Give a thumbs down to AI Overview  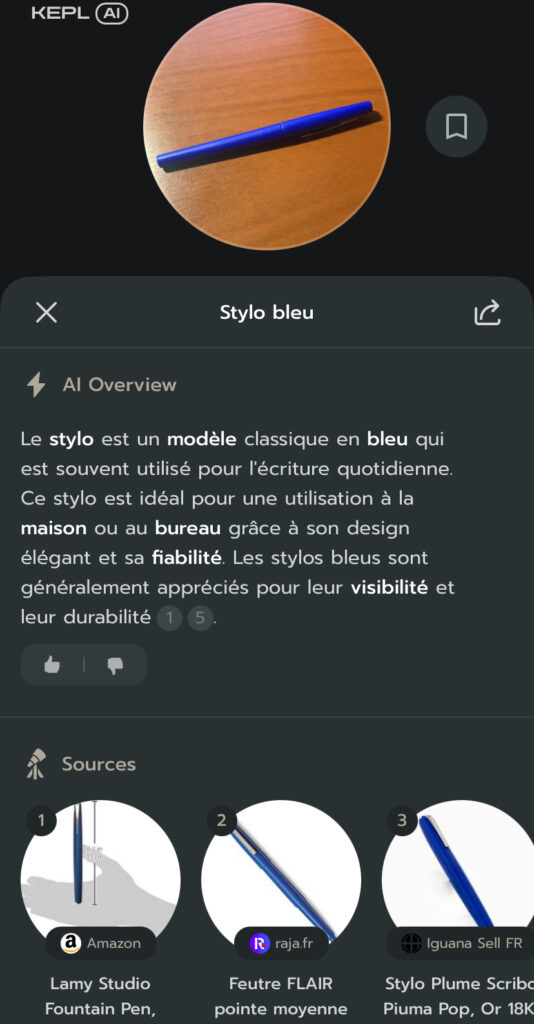(x=116, y=665)
